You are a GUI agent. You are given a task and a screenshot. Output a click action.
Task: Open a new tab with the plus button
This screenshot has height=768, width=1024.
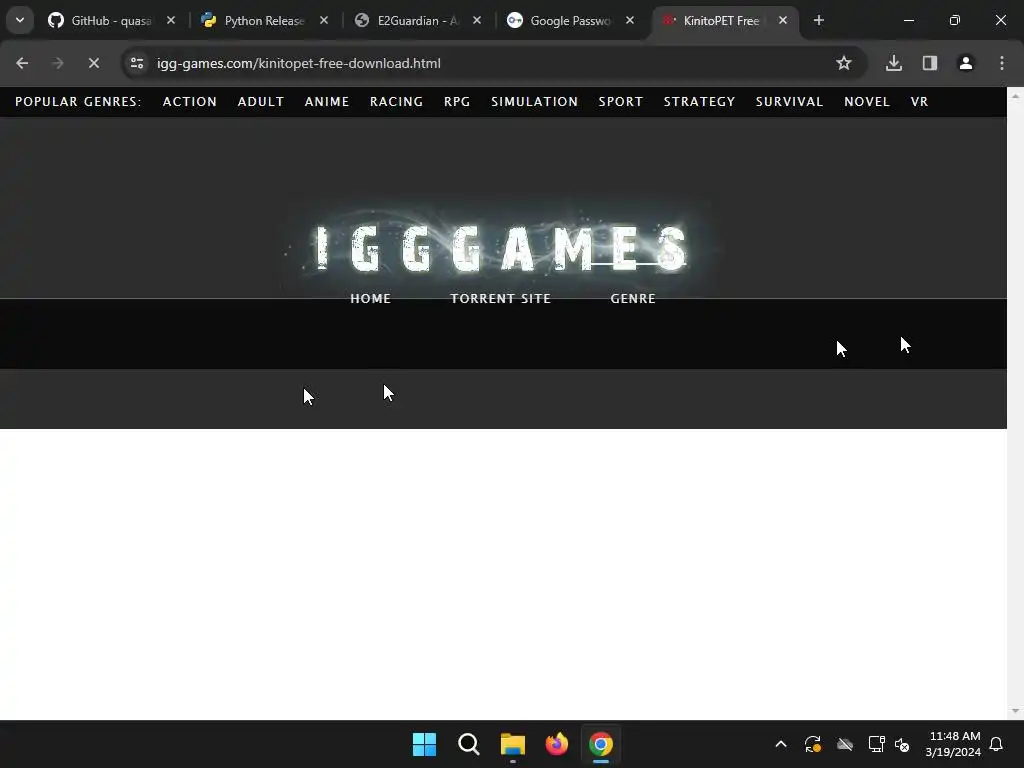pos(819,20)
